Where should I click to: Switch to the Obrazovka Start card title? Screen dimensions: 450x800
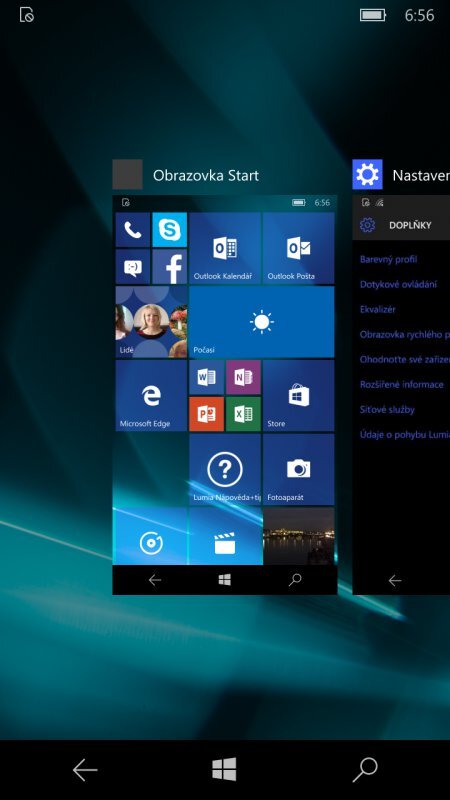[206, 176]
